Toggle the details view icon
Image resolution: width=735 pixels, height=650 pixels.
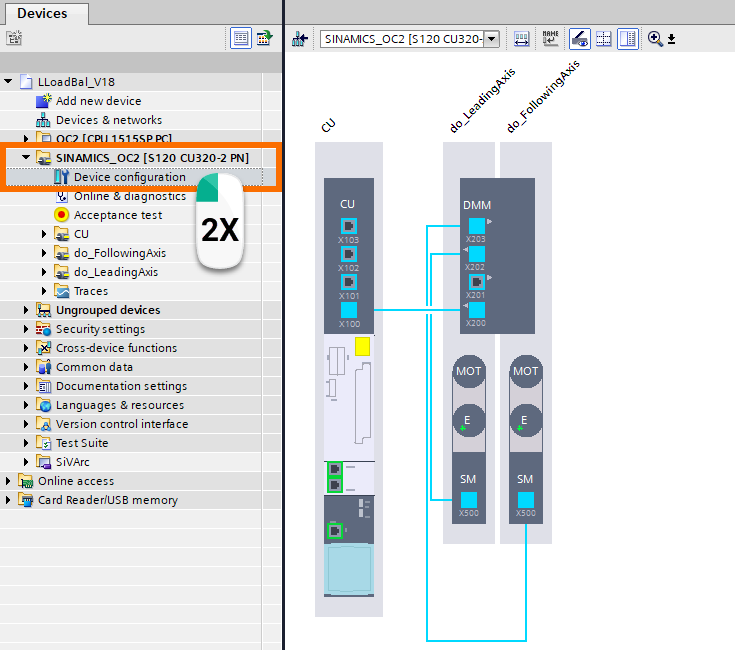coord(241,38)
